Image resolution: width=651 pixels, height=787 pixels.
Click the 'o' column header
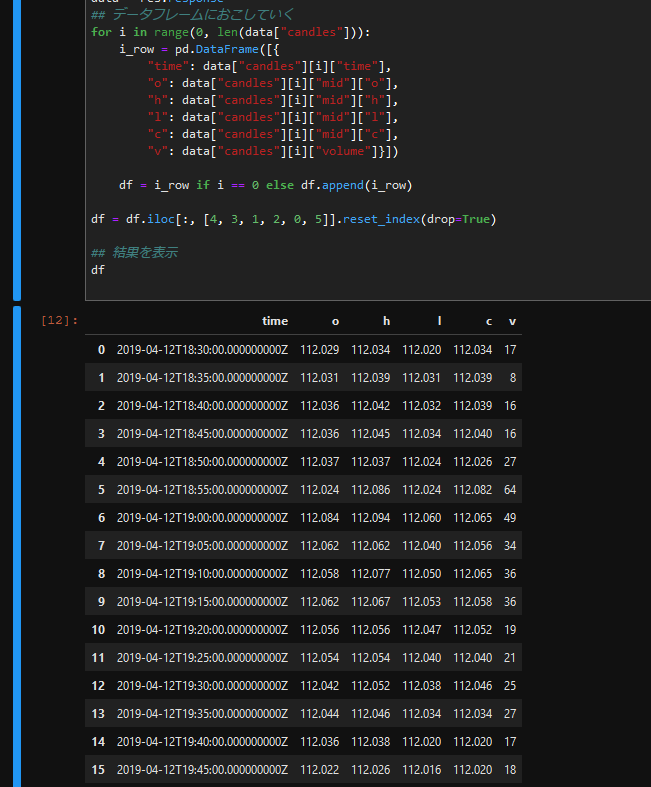coord(335,321)
